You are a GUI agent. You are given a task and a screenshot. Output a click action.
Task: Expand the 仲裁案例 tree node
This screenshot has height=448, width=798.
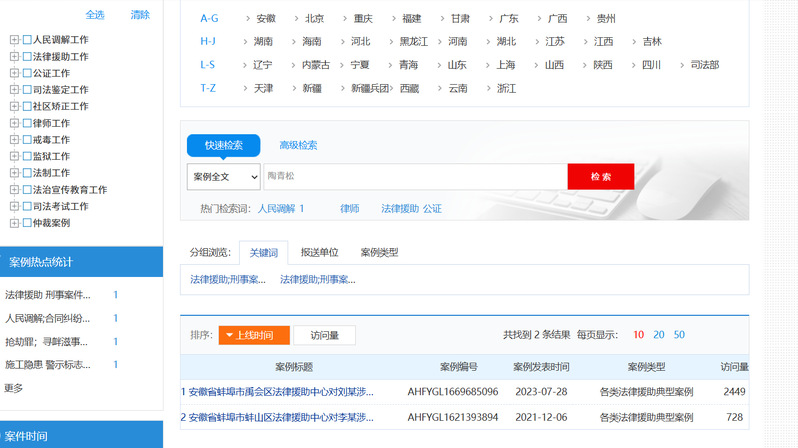(x=14, y=223)
